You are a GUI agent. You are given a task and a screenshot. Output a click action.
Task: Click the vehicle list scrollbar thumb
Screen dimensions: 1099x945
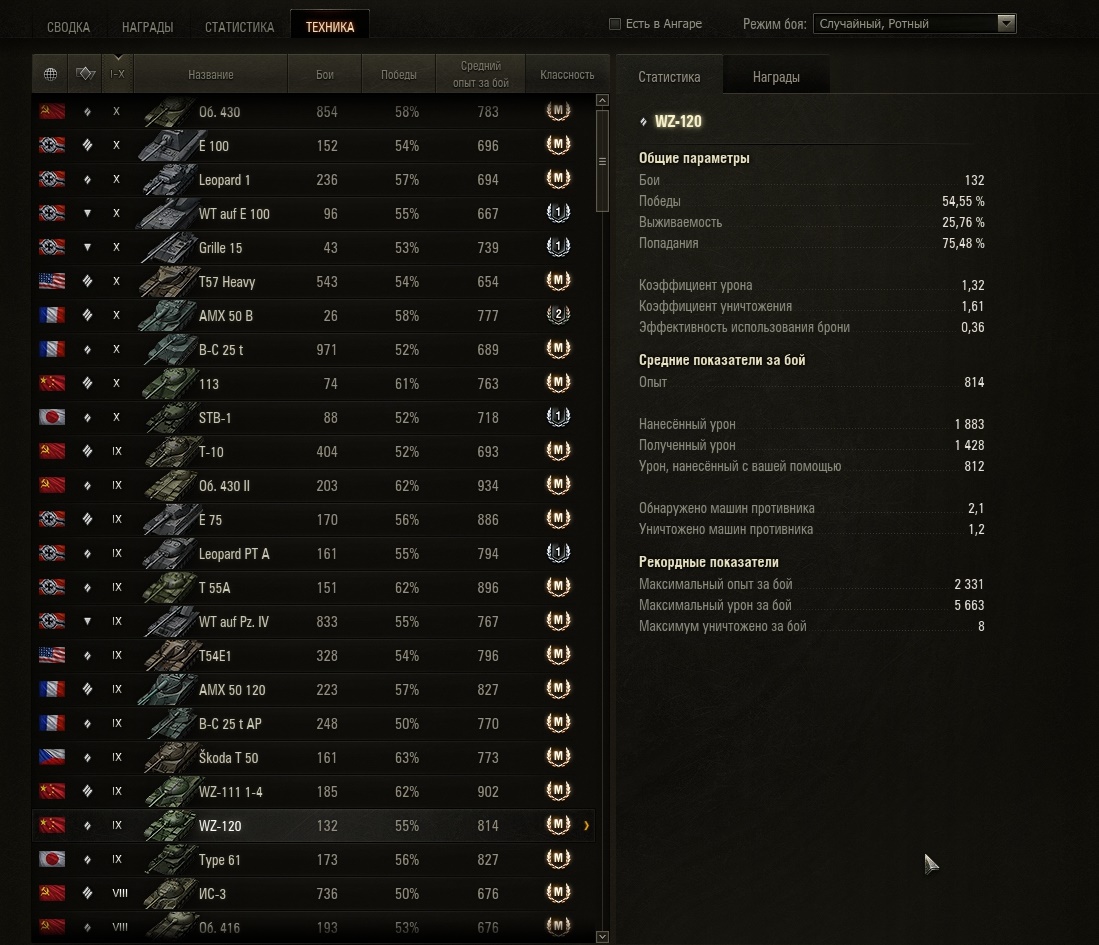(602, 161)
